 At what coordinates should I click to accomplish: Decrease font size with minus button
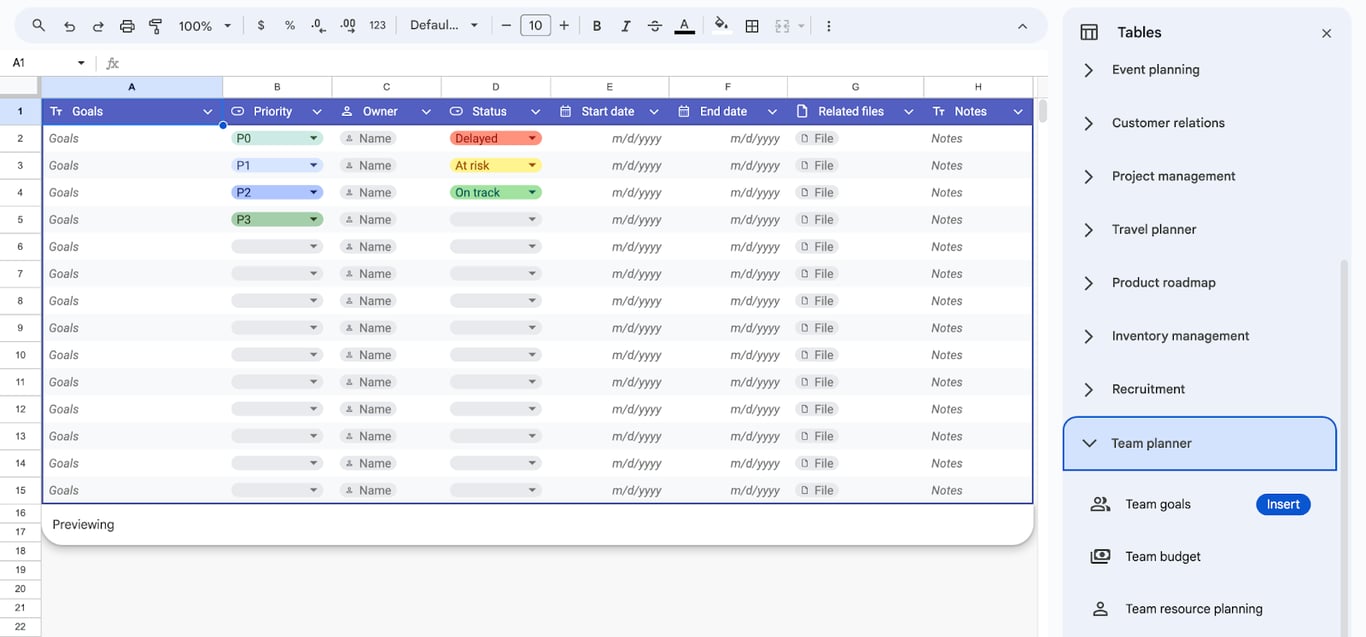pyautogui.click(x=506, y=26)
